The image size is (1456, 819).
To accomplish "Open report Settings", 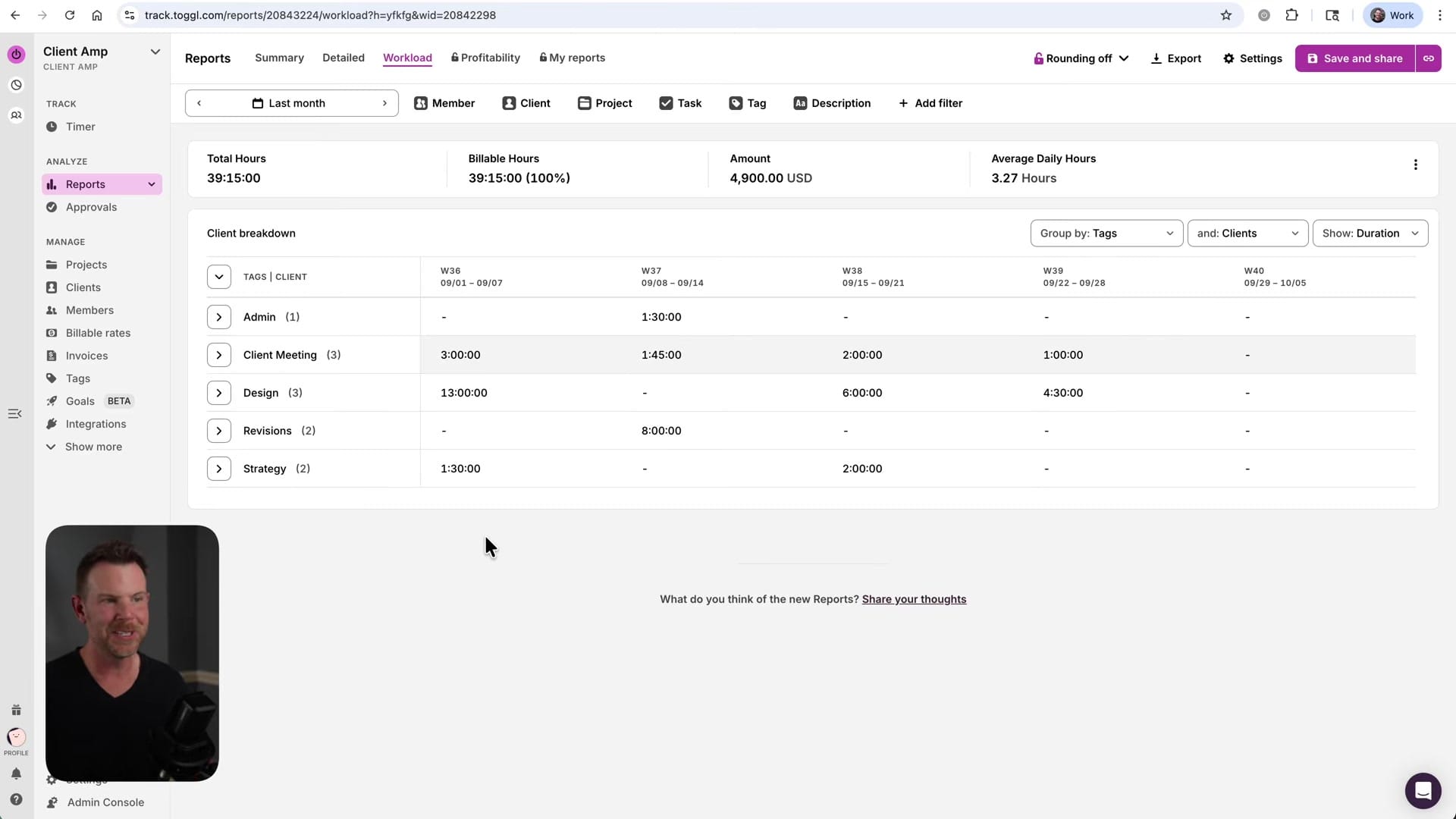I will click(1252, 58).
